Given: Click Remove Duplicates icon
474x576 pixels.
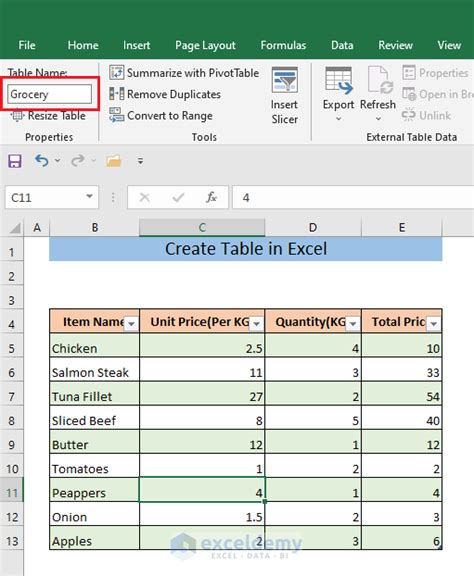Looking at the screenshot, I should click(x=117, y=94).
